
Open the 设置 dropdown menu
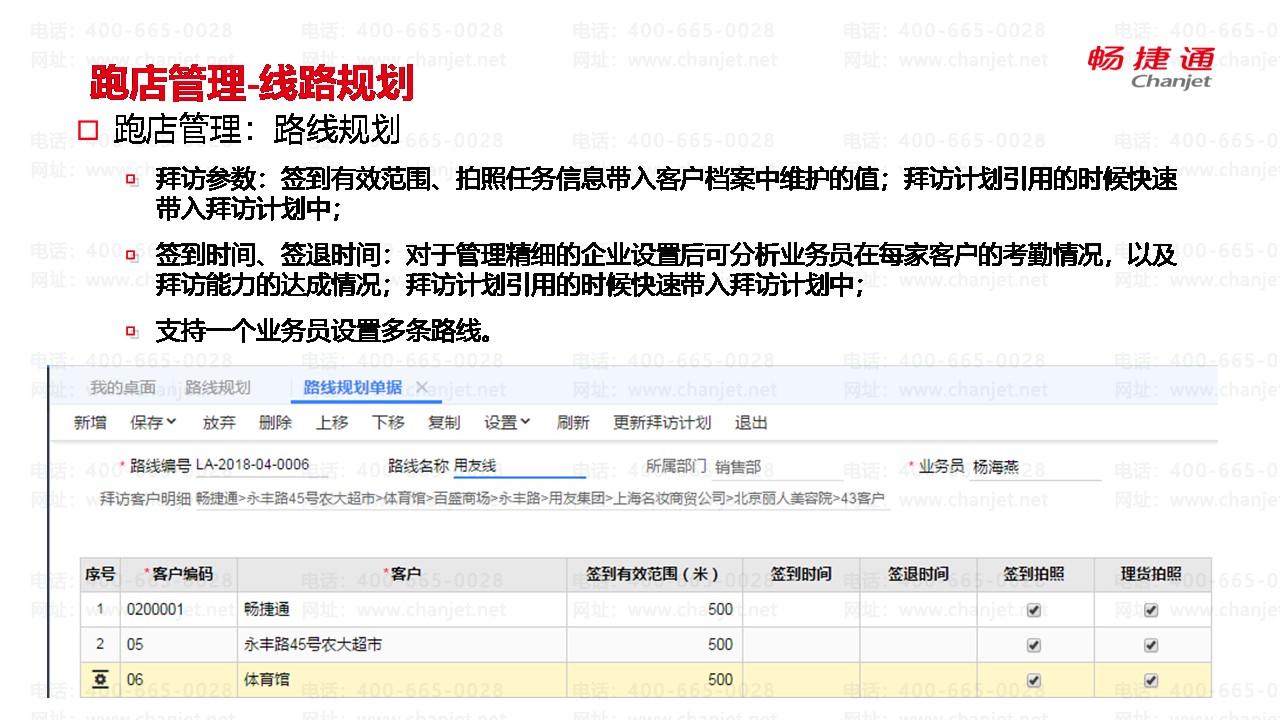tap(507, 423)
